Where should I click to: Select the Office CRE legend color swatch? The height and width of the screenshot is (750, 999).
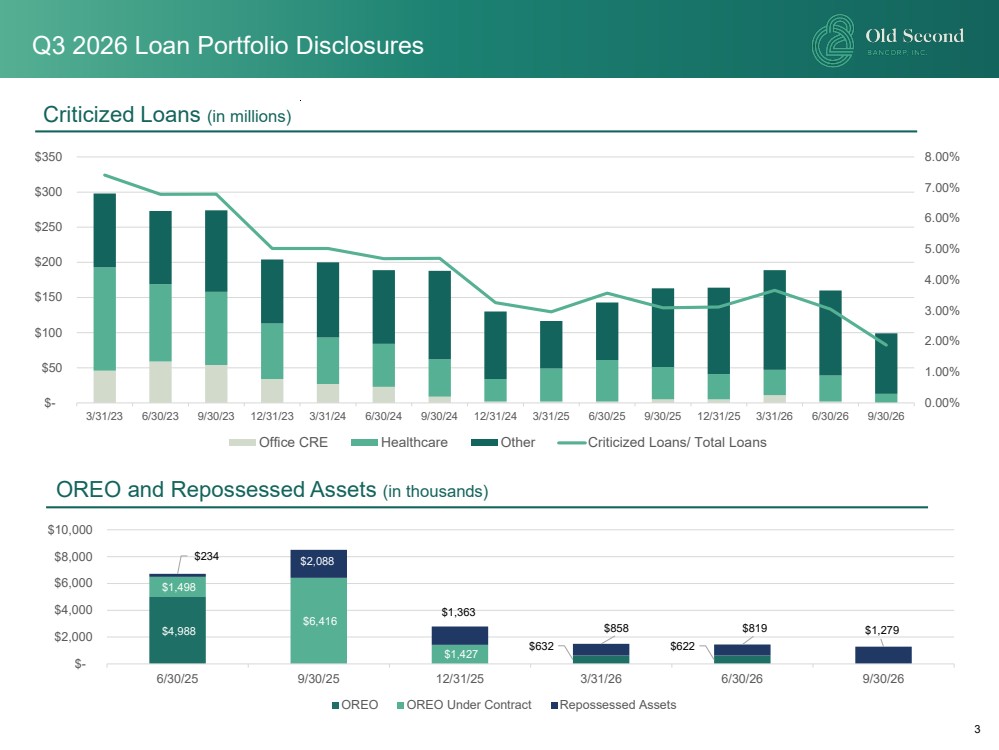coord(242,442)
